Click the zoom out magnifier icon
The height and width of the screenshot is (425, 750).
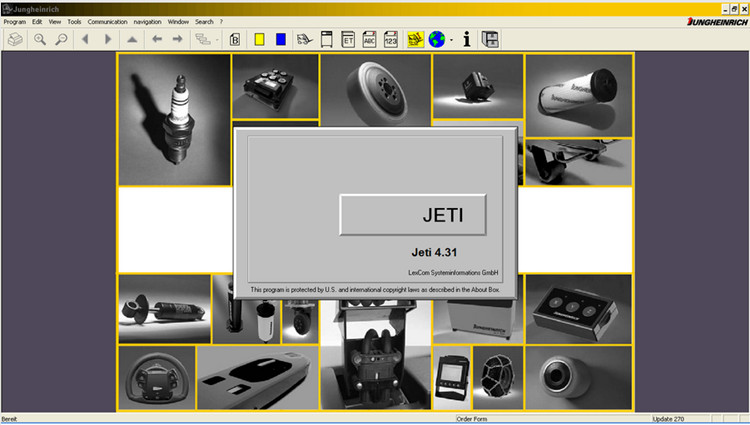(61, 39)
